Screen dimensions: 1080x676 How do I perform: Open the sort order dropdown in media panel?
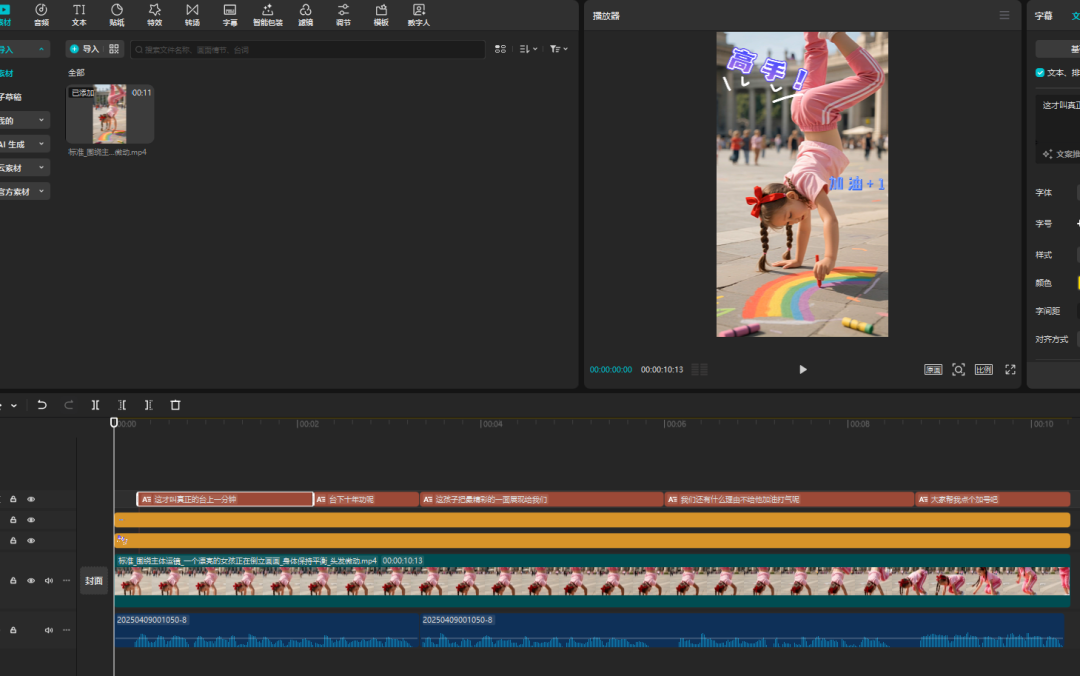click(x=529, y=49)
